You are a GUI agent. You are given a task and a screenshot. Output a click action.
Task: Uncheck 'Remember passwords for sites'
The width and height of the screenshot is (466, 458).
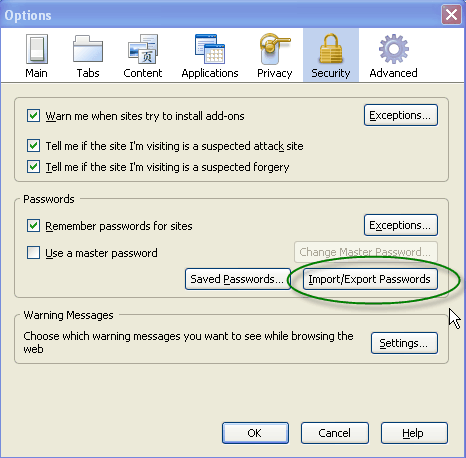pos(33,226)
